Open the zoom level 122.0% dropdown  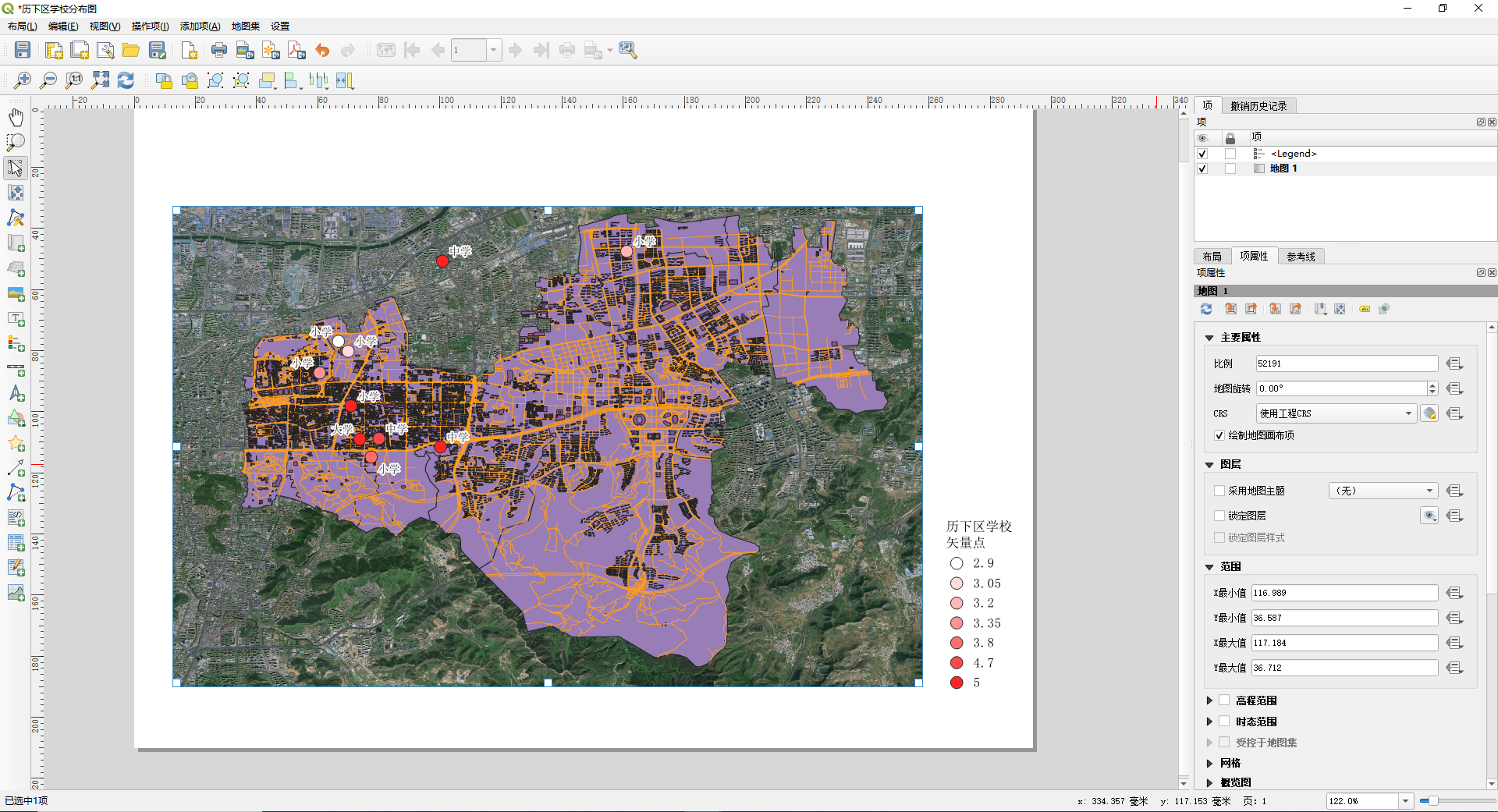tap(1405, 801)
